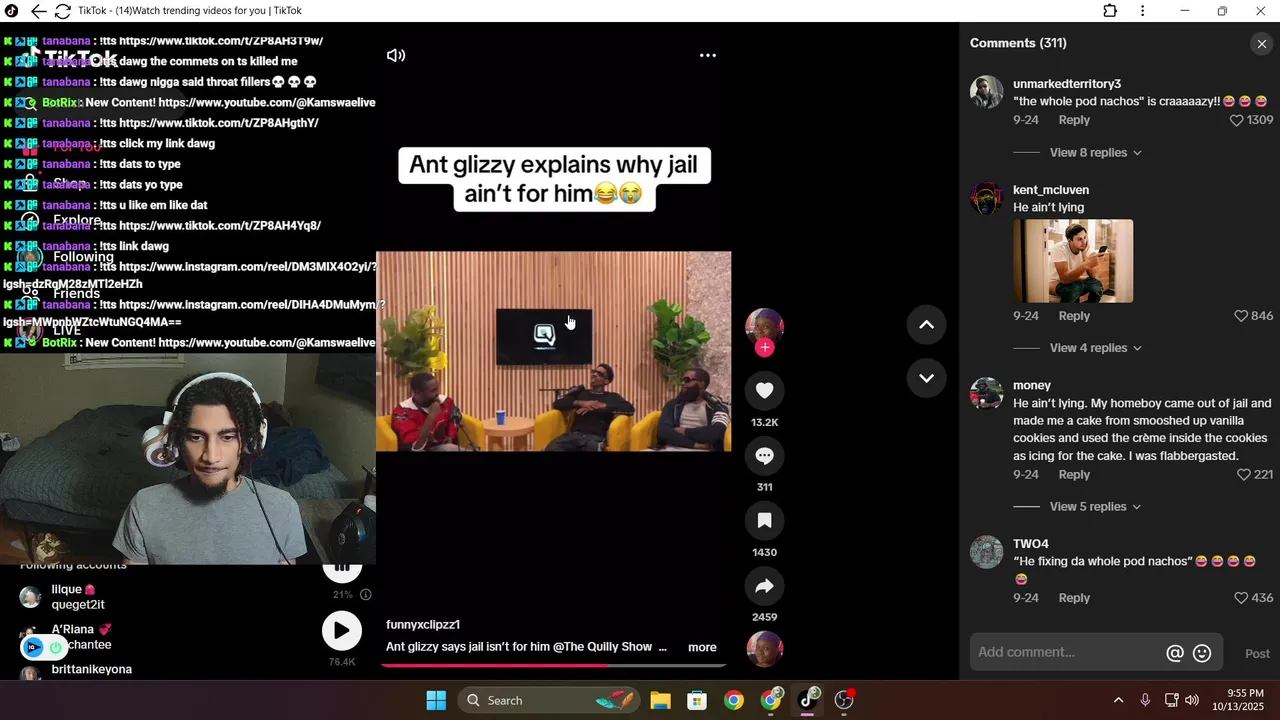Click the Post comment button

[1257, 653]
